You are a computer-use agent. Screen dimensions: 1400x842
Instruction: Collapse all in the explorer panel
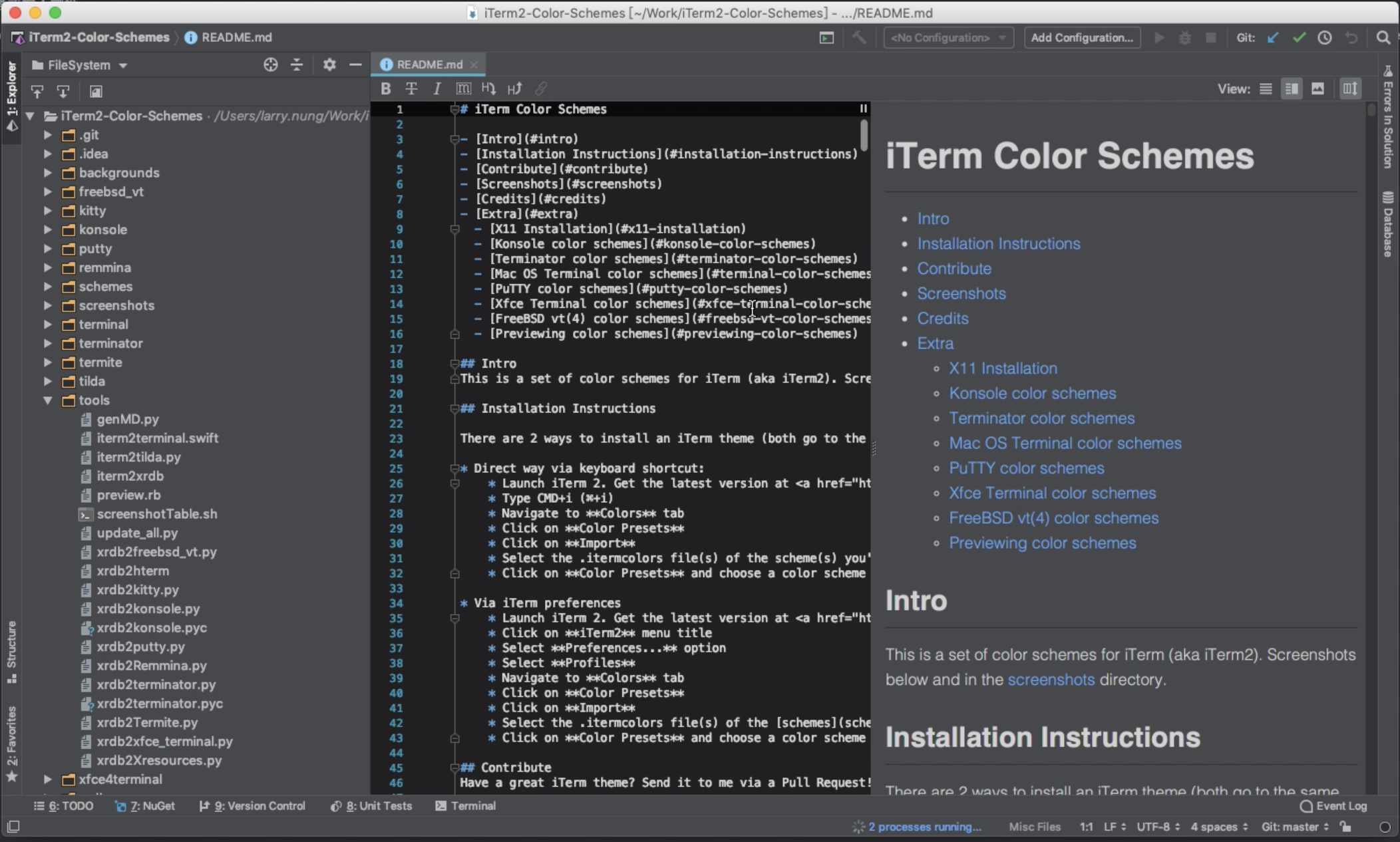point(297,65)
